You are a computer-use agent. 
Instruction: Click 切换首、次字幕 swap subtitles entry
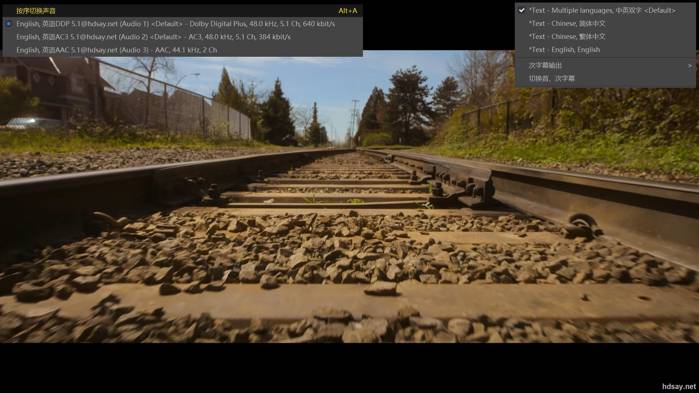(x=605, y=78)
